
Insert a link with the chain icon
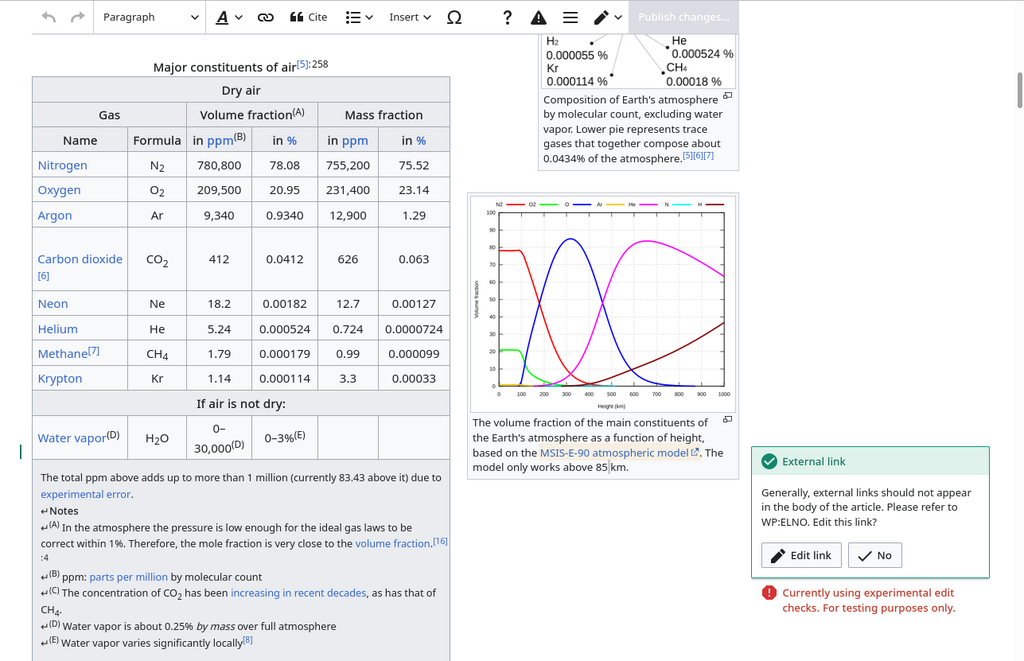(265, 17)
